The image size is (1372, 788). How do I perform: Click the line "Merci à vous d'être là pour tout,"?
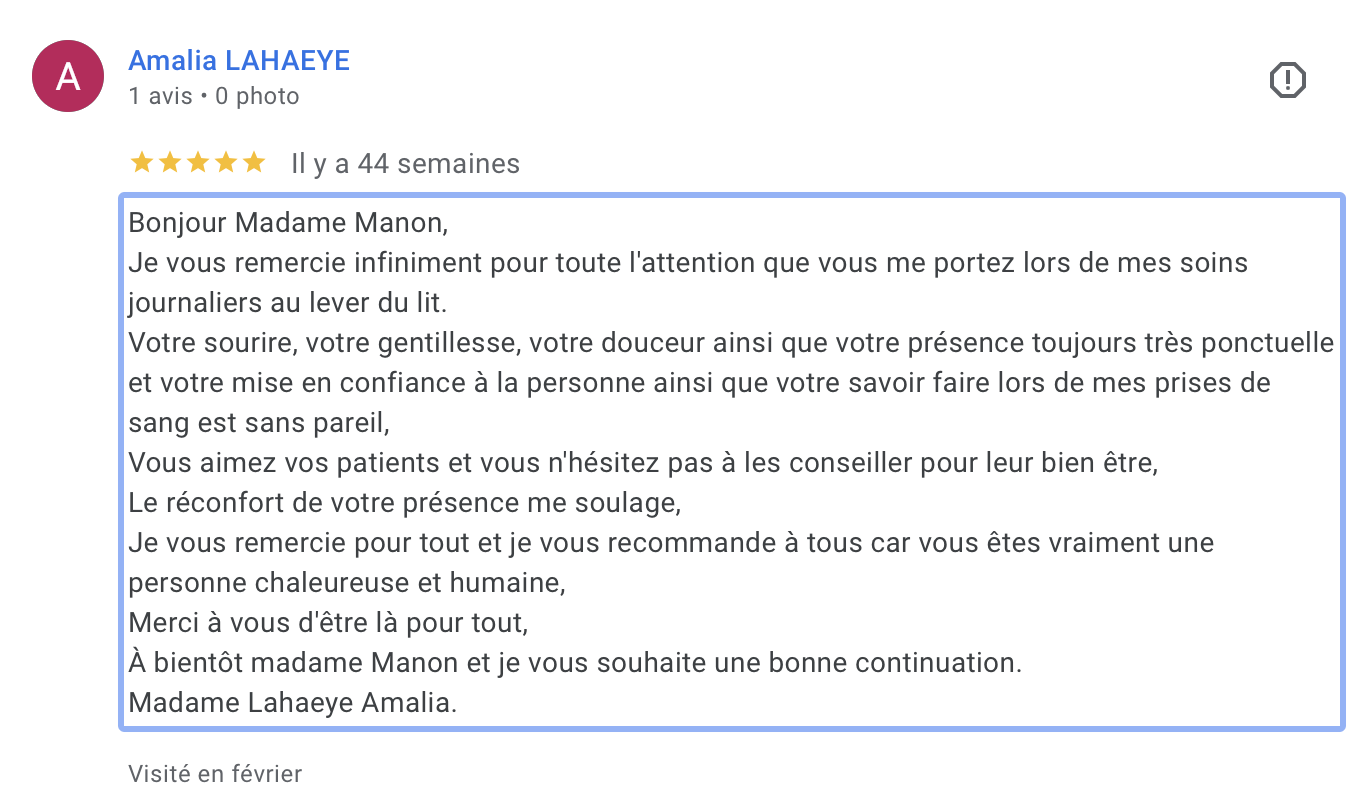[x=327, y=623]
